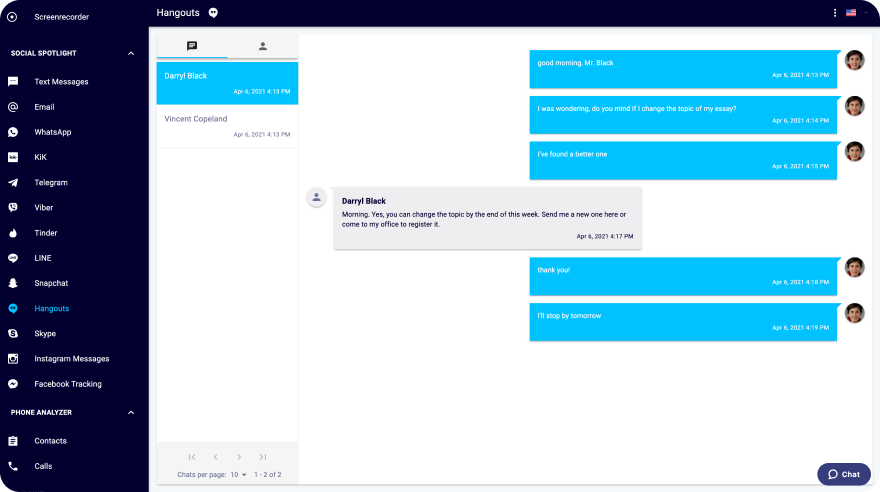Click sender avatar beside 'thank you!' message
This screenshot has height=492, width=880.
click(x=854, y=267)
